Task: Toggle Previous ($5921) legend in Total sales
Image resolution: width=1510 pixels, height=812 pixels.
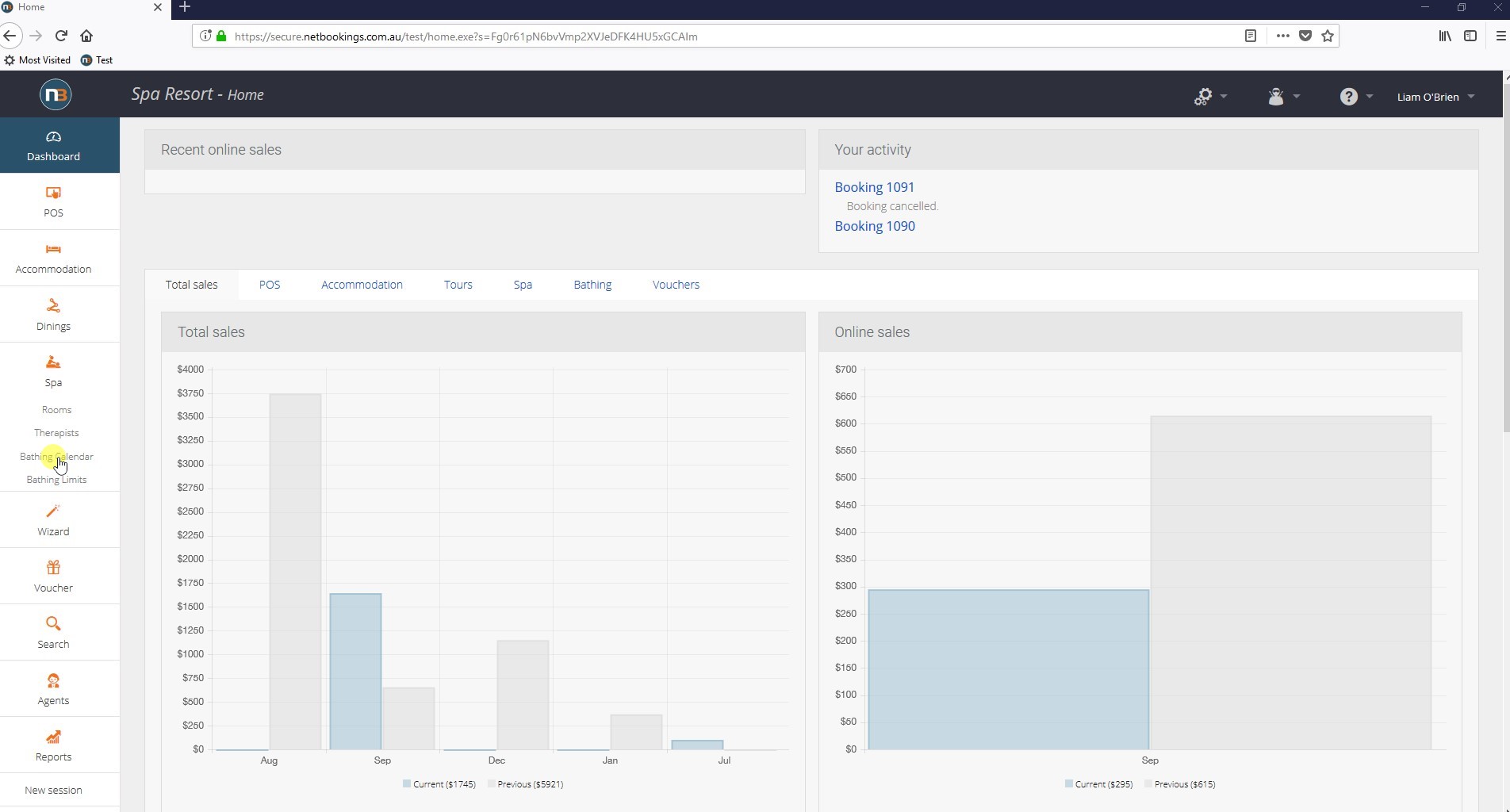Action: [x=526, y=784]
